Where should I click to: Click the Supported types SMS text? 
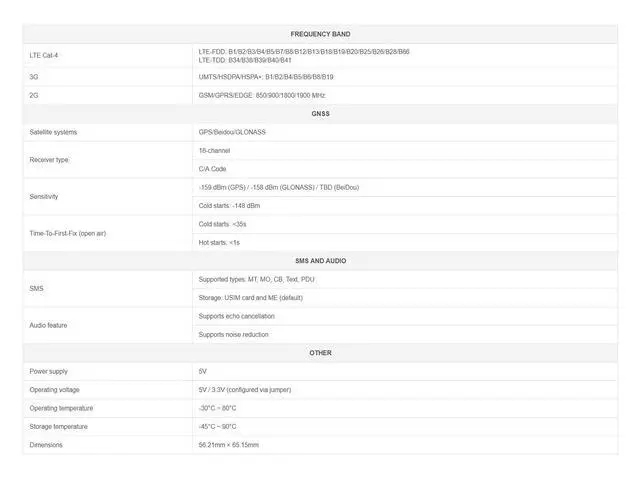coord(256,279)
